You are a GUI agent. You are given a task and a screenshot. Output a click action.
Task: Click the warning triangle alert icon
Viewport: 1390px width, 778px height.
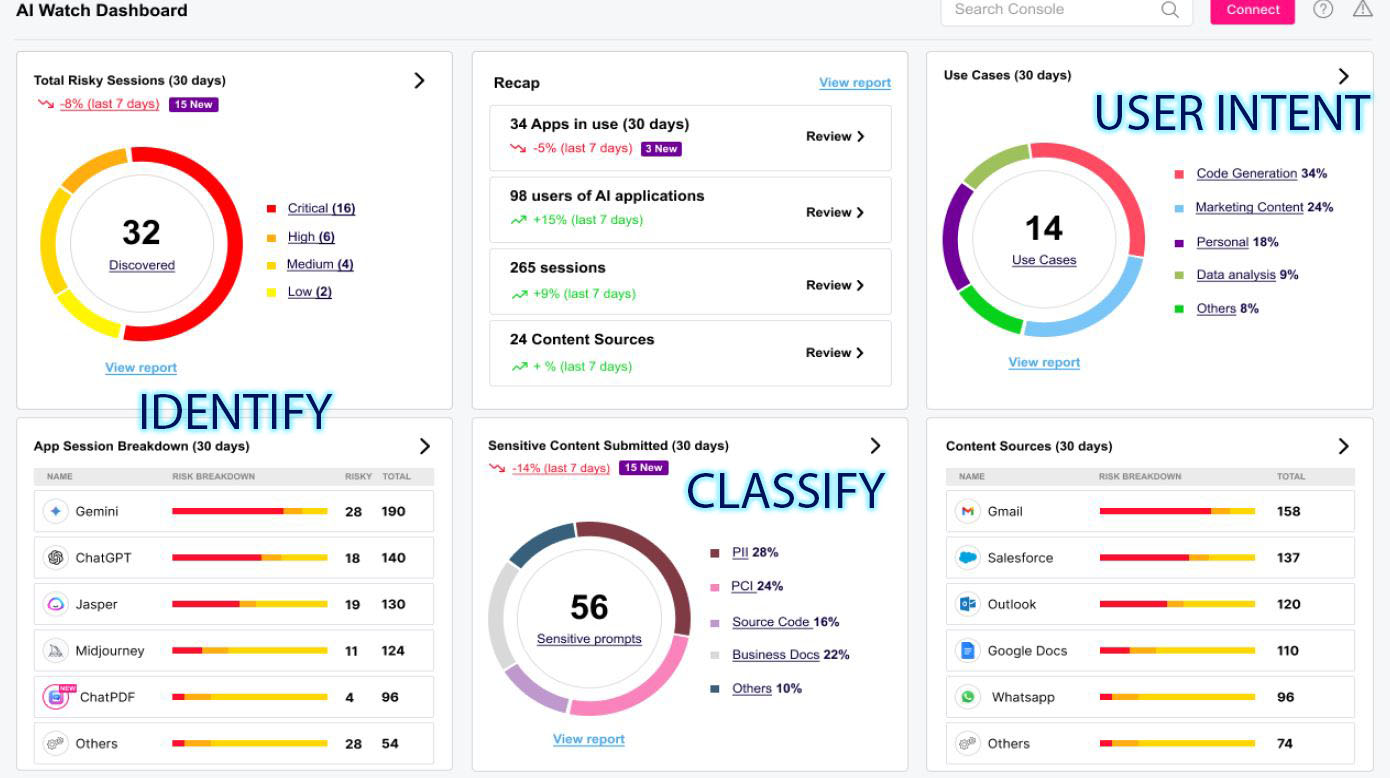point(1363,10)
